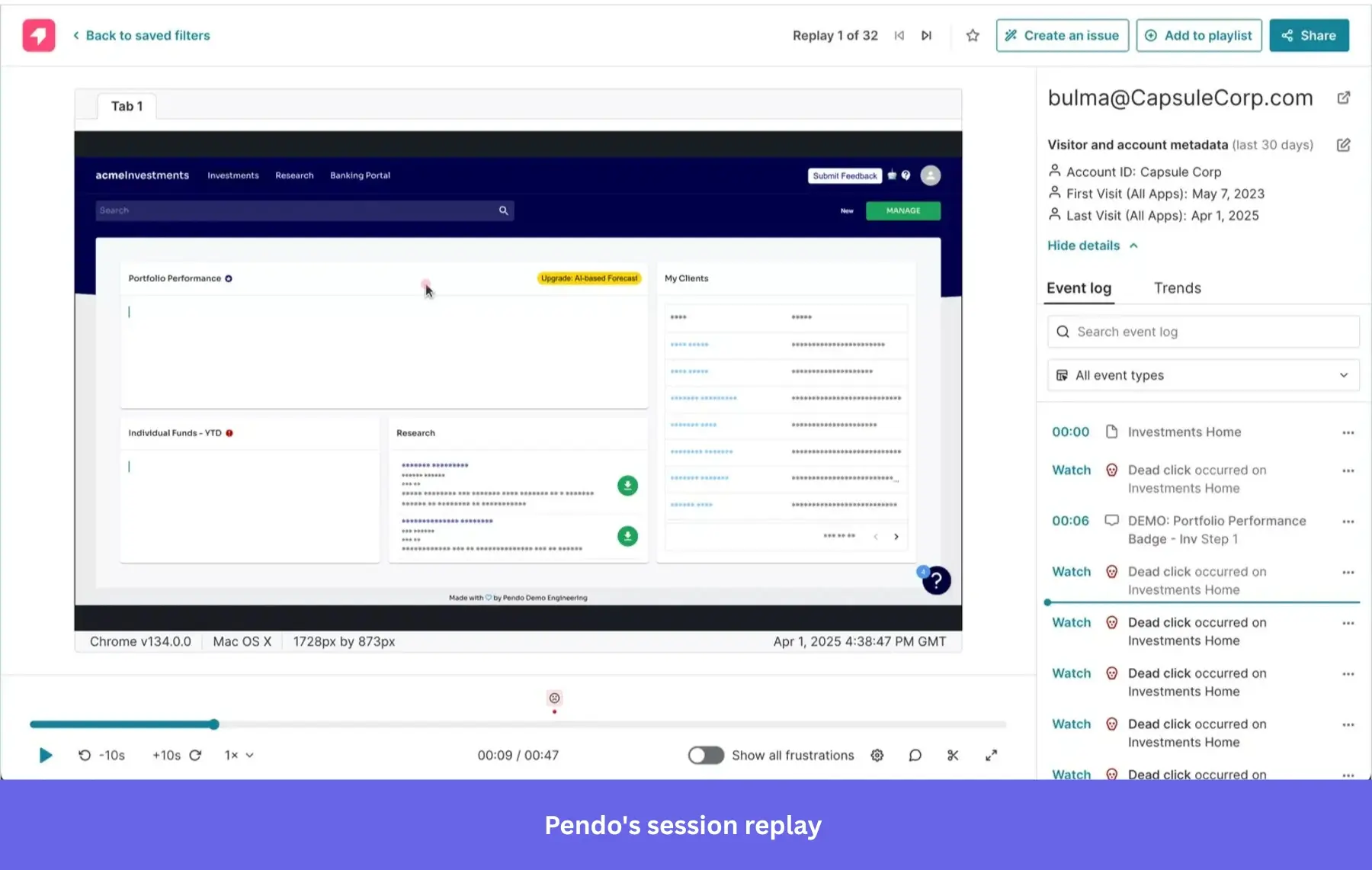Jump to the next replay
Image resolution: width=1372 pixels, height=870 pixels.
click(927, 35)
